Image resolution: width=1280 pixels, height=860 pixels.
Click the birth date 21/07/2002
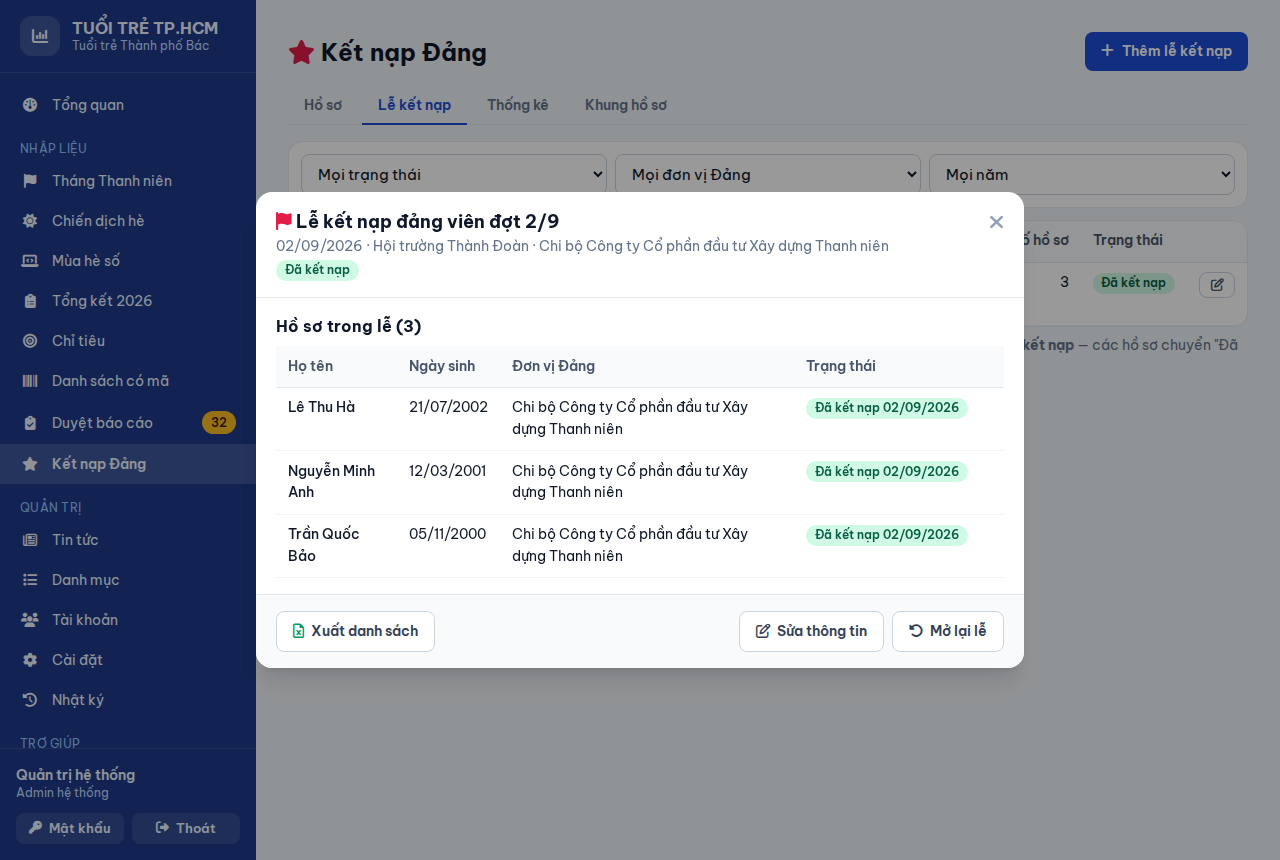click(448, 407)
